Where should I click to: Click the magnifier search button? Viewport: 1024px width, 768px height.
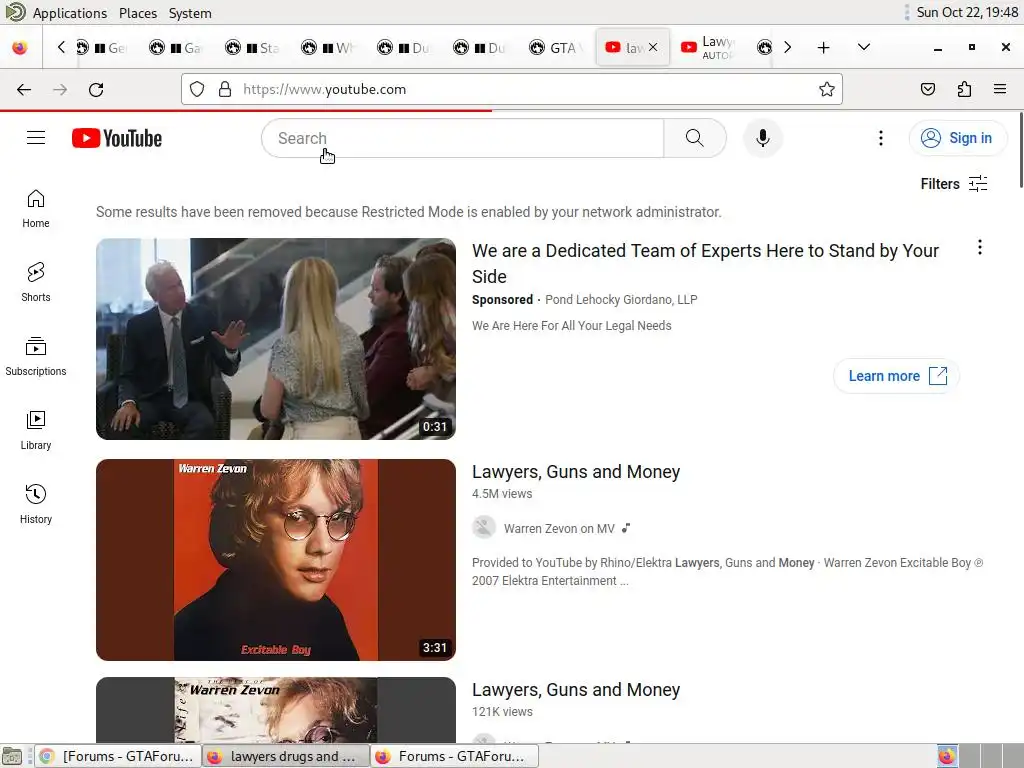click(695, 138)
